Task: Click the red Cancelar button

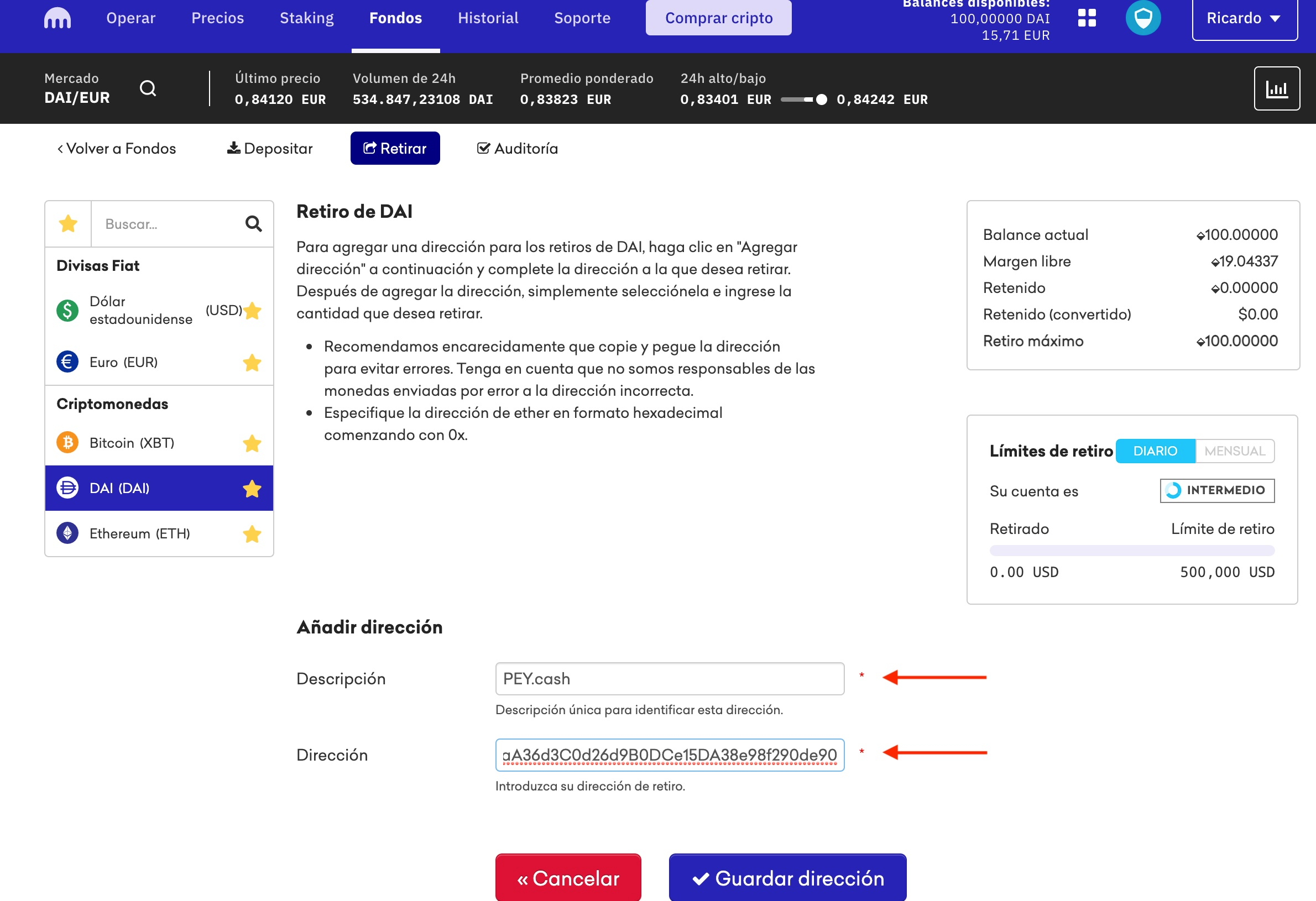Action: pos(568,877)
